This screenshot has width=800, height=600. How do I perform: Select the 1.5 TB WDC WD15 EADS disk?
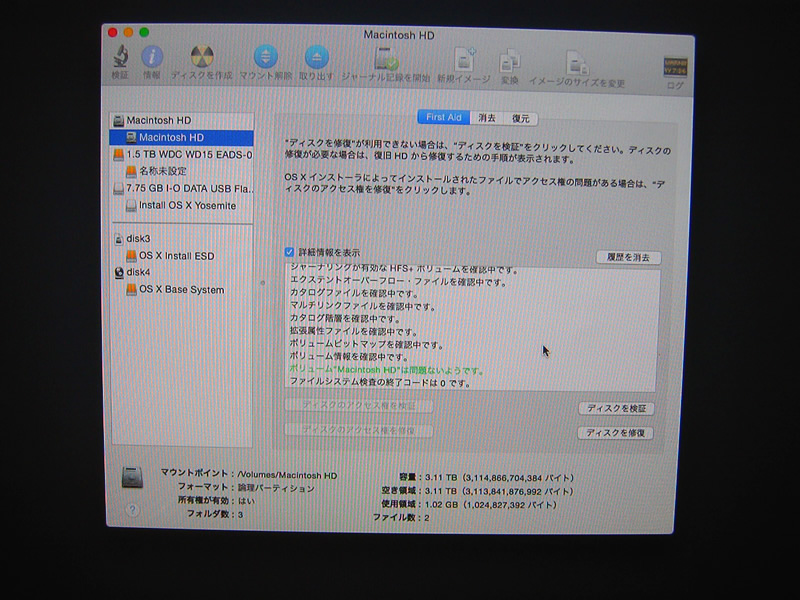point(182,155)
